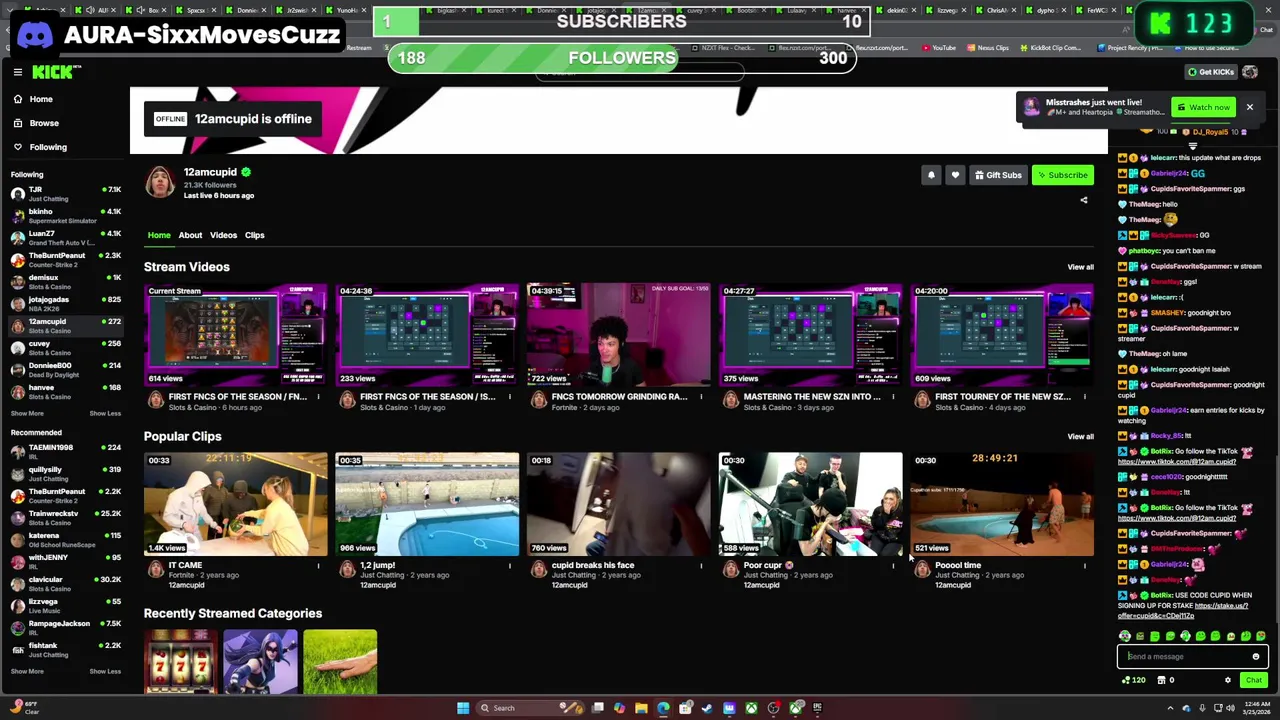This screenshot has width=1280, height=720.
Task: Open 'Pooool time' clip thumbnail
Action: 1002,504
